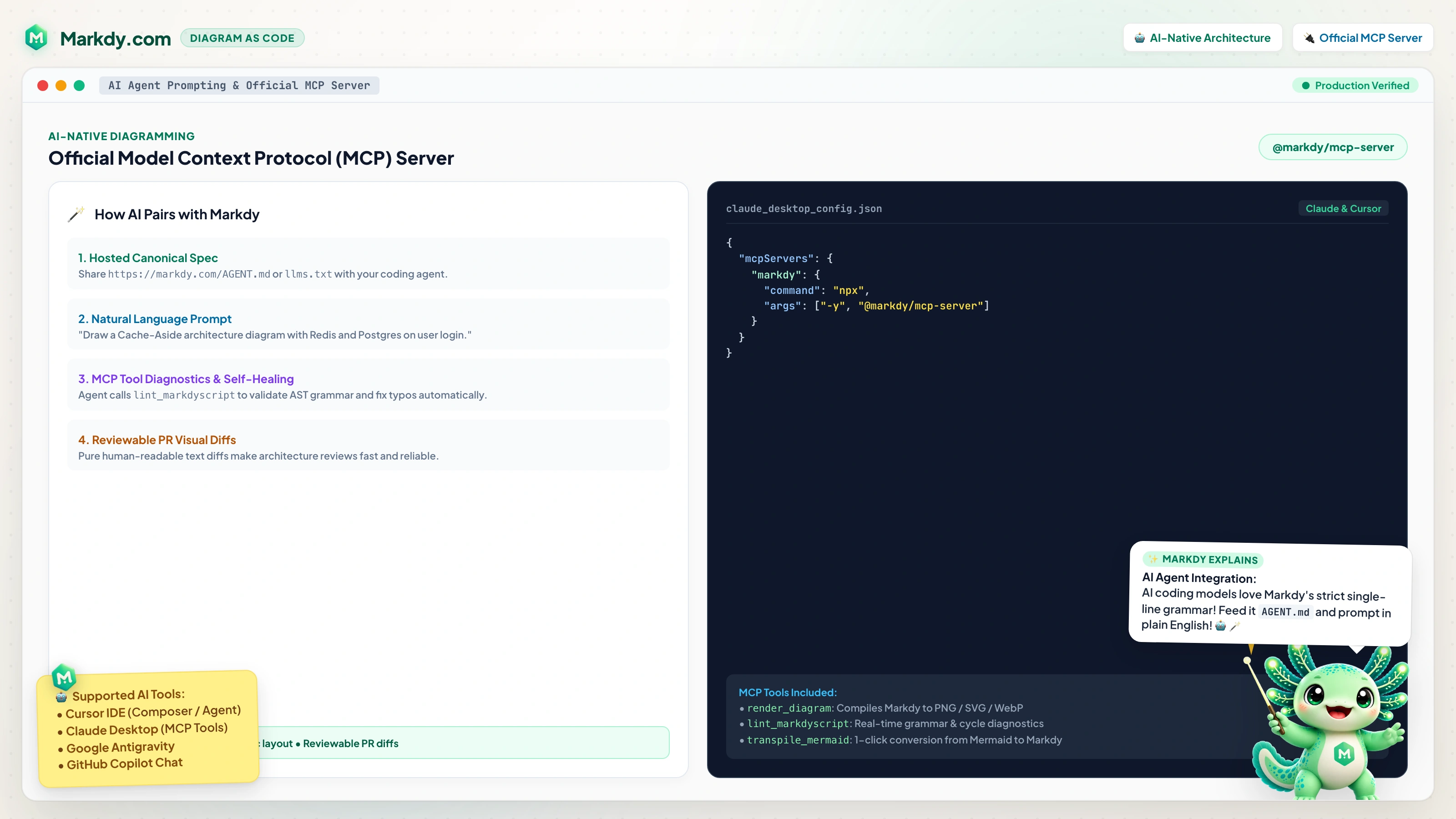Click lint_markdyscript in MCP Tools list
The height and width of the screenshot is (819, 1456).
[x=798, y=724]
